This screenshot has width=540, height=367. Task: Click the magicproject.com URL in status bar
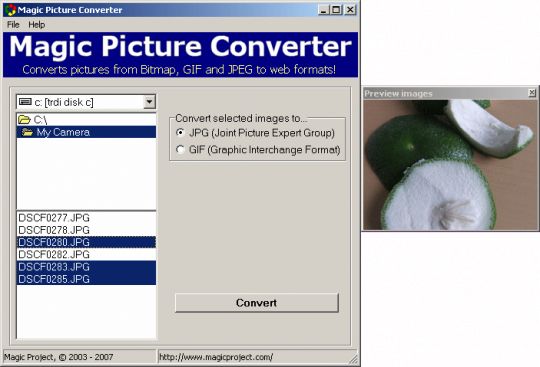(216, 357)
